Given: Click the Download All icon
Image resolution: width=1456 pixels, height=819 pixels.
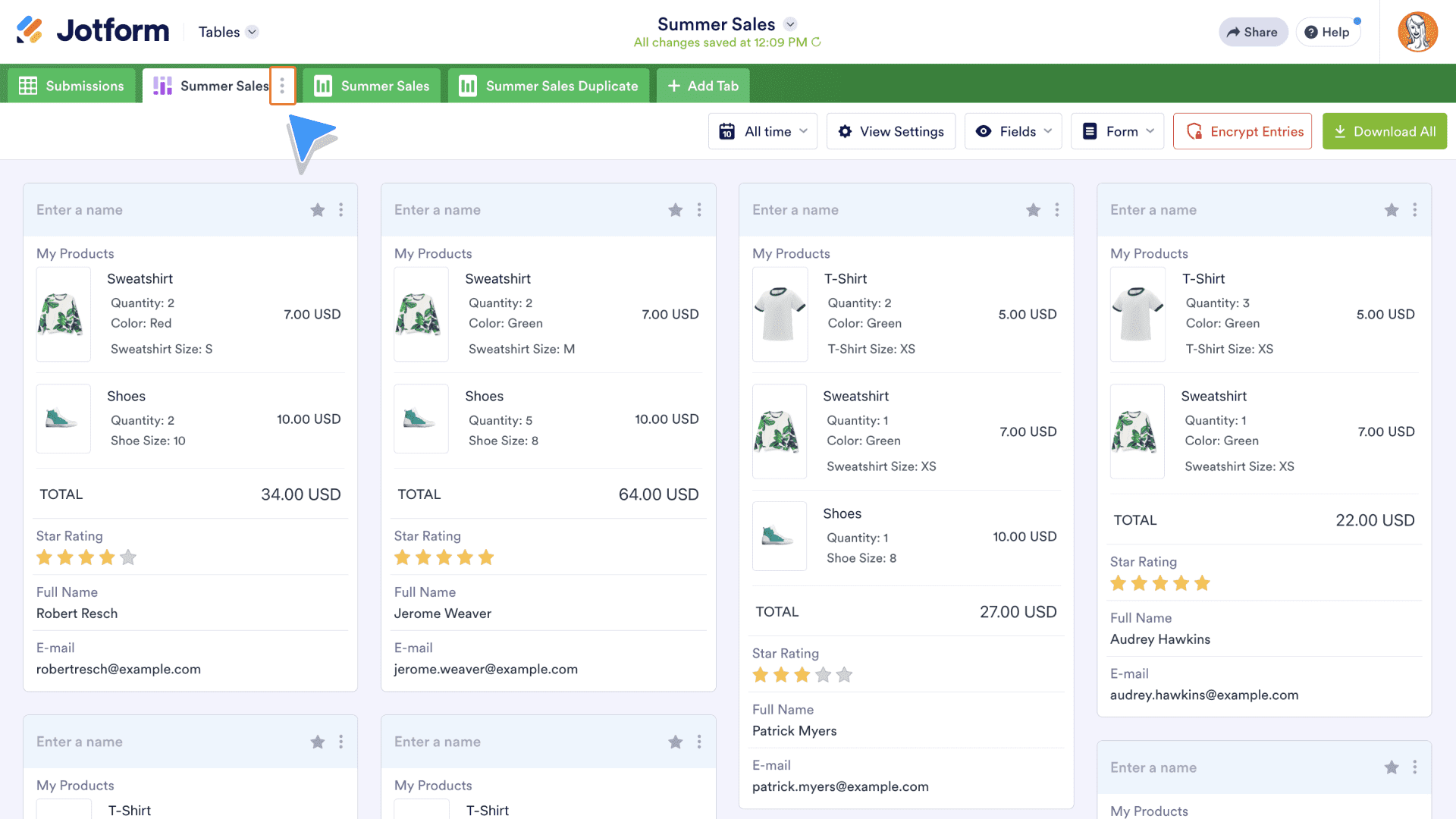Looking at the screenshot, I should [x=1339, y=131].
